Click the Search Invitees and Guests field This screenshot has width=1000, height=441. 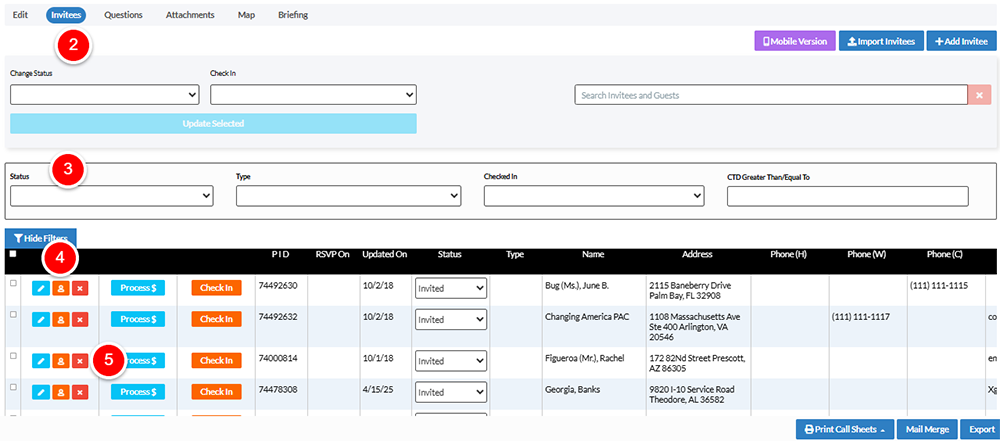[771, 95]
